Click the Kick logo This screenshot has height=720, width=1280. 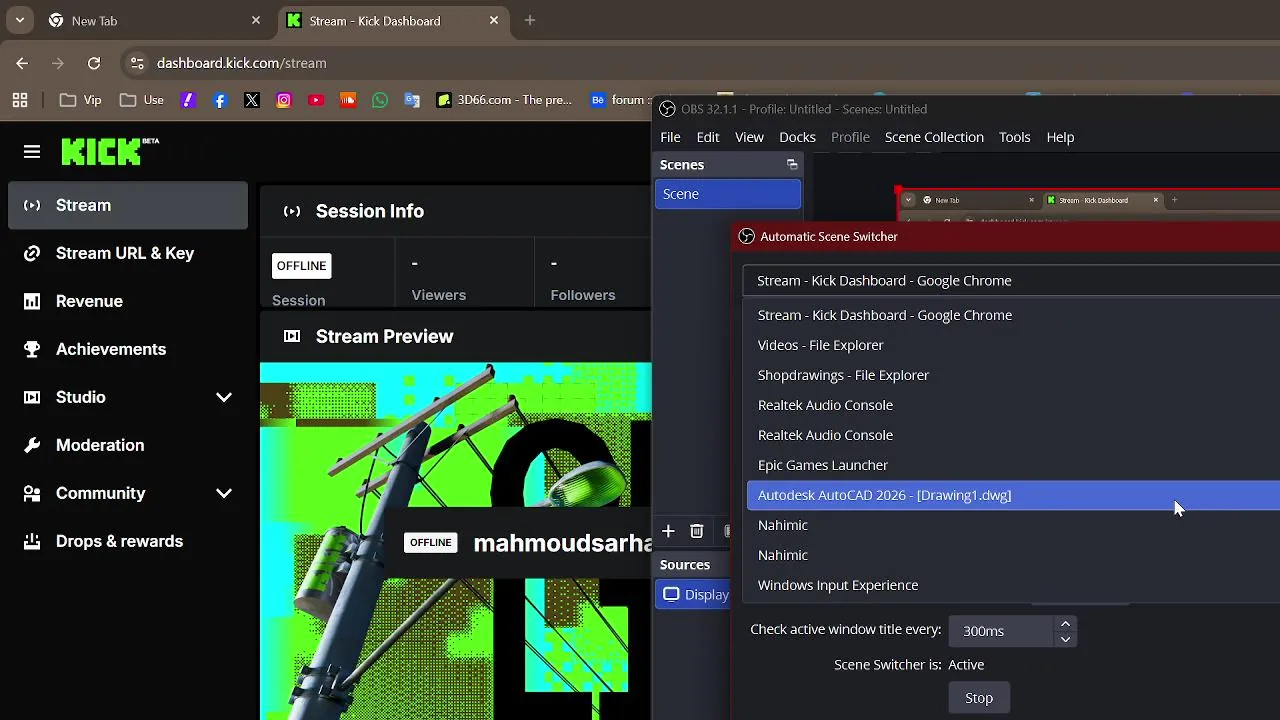tap(110, 151)
